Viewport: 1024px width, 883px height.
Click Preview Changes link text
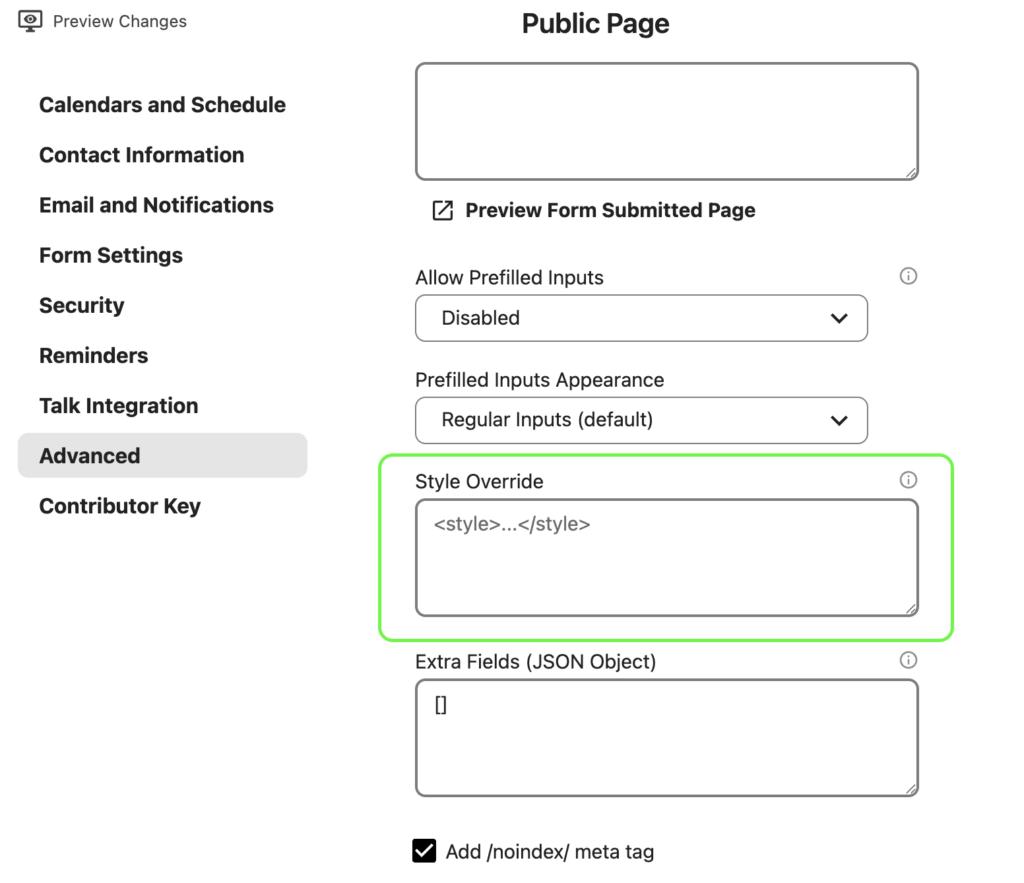pyautogui.click(x=120, y=22)
